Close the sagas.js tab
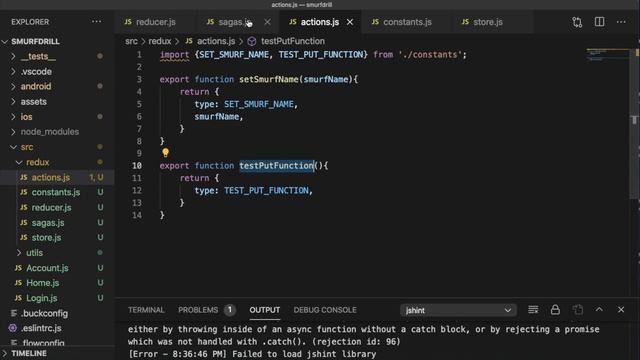This screenshot has height=360, width=640. [x=267, y=22]
